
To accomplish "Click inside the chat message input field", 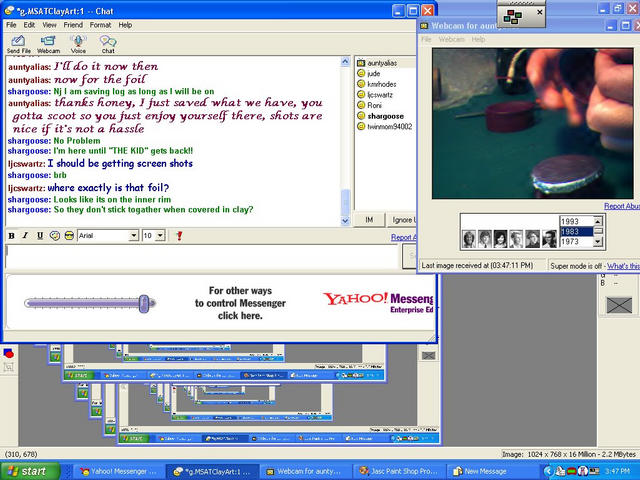I will coord(202,257).
